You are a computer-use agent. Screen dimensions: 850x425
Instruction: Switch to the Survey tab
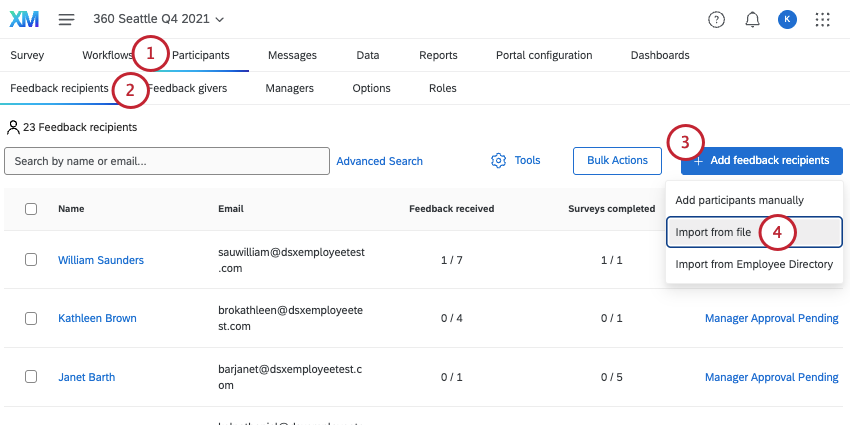(x=27, y=55)
